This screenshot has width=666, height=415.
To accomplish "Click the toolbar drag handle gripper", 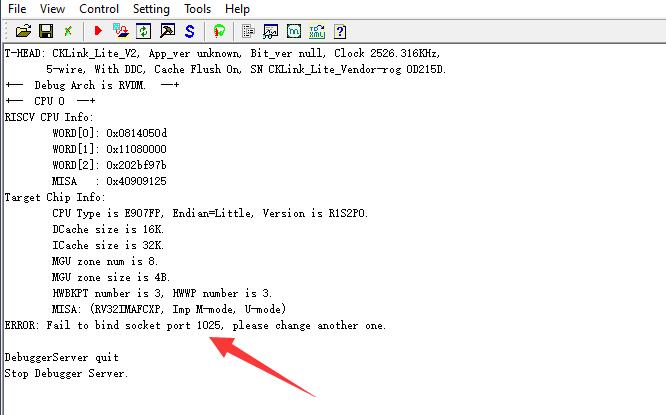I will (x=6, y=31).
